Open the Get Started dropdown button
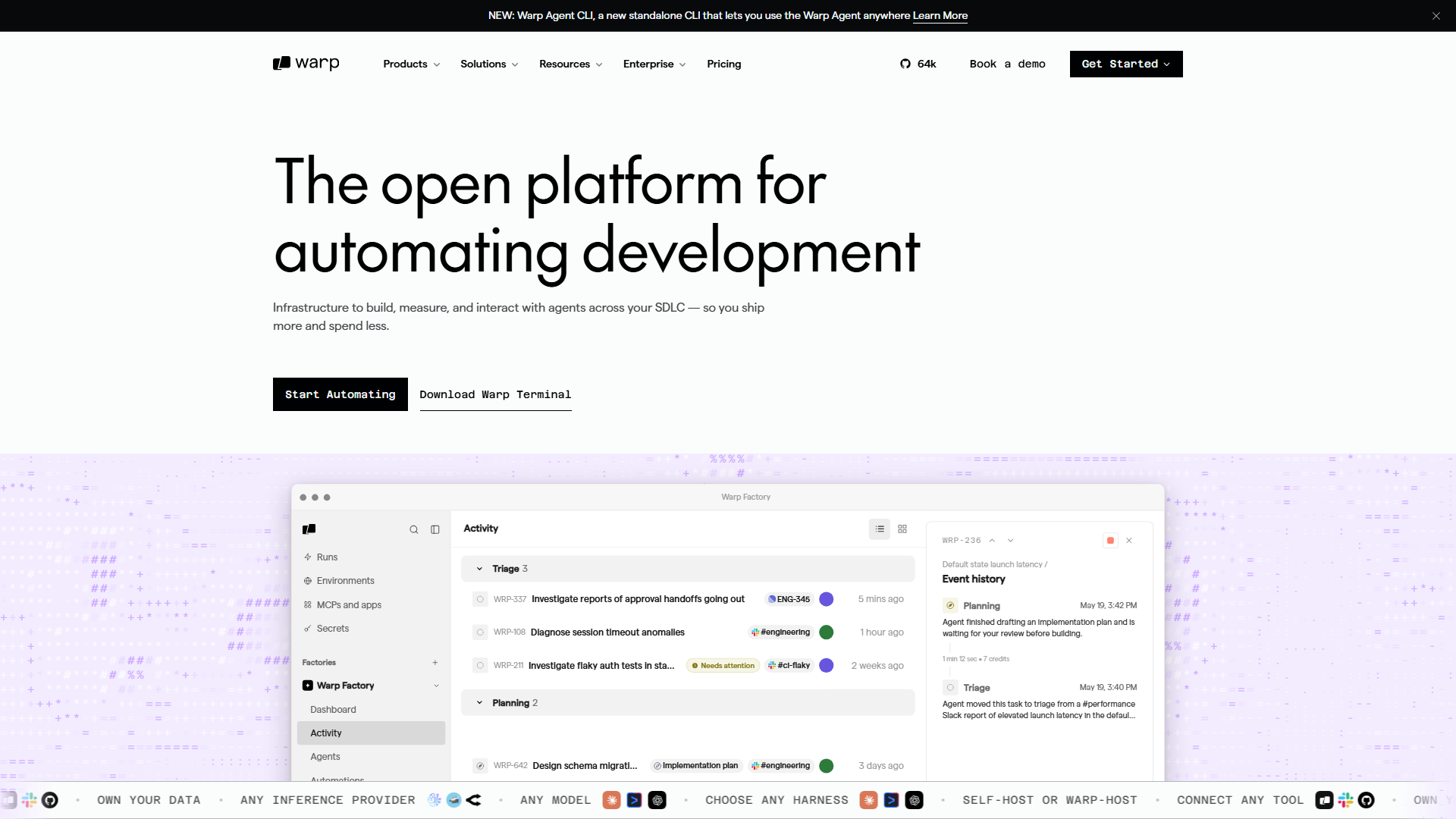 click(1126, 64)
